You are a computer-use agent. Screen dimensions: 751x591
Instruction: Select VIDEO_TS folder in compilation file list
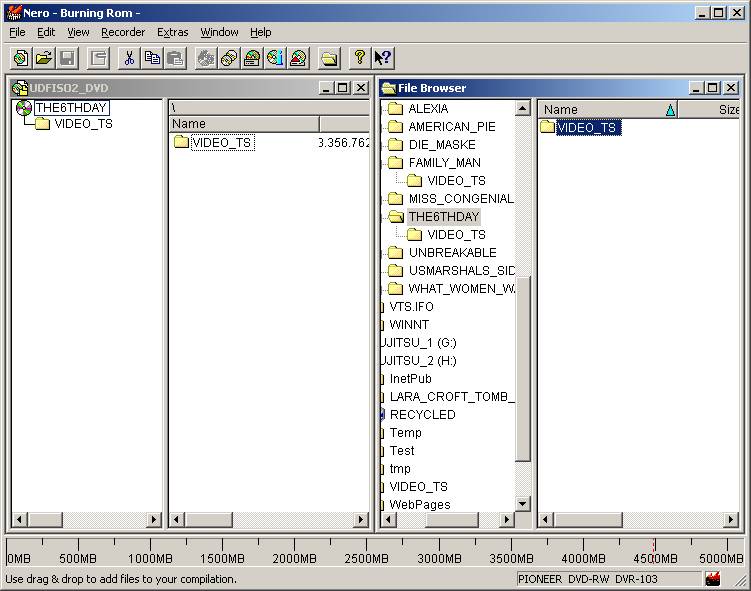point(222,143)
